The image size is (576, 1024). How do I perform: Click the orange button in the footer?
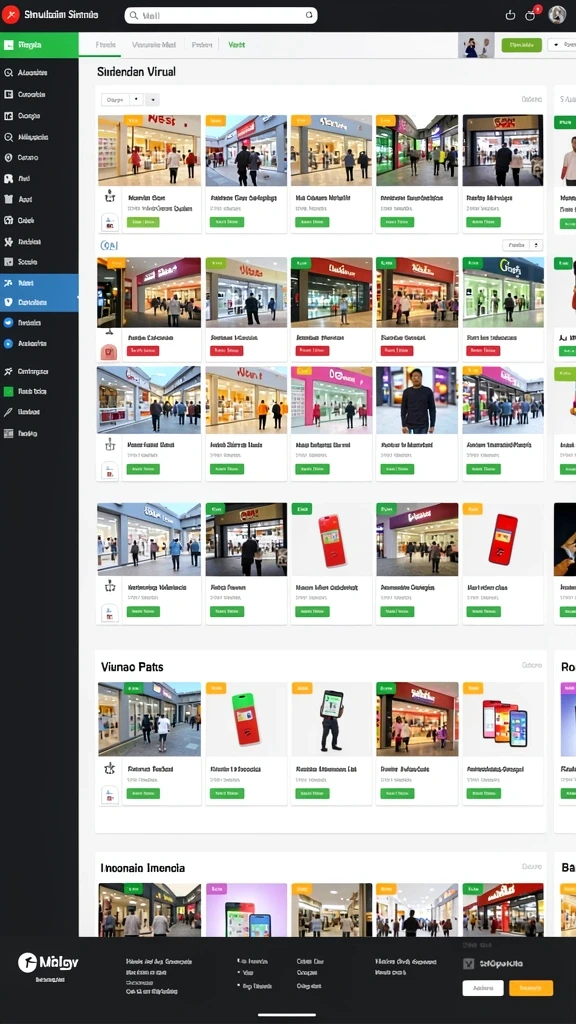tap(531, 988)
